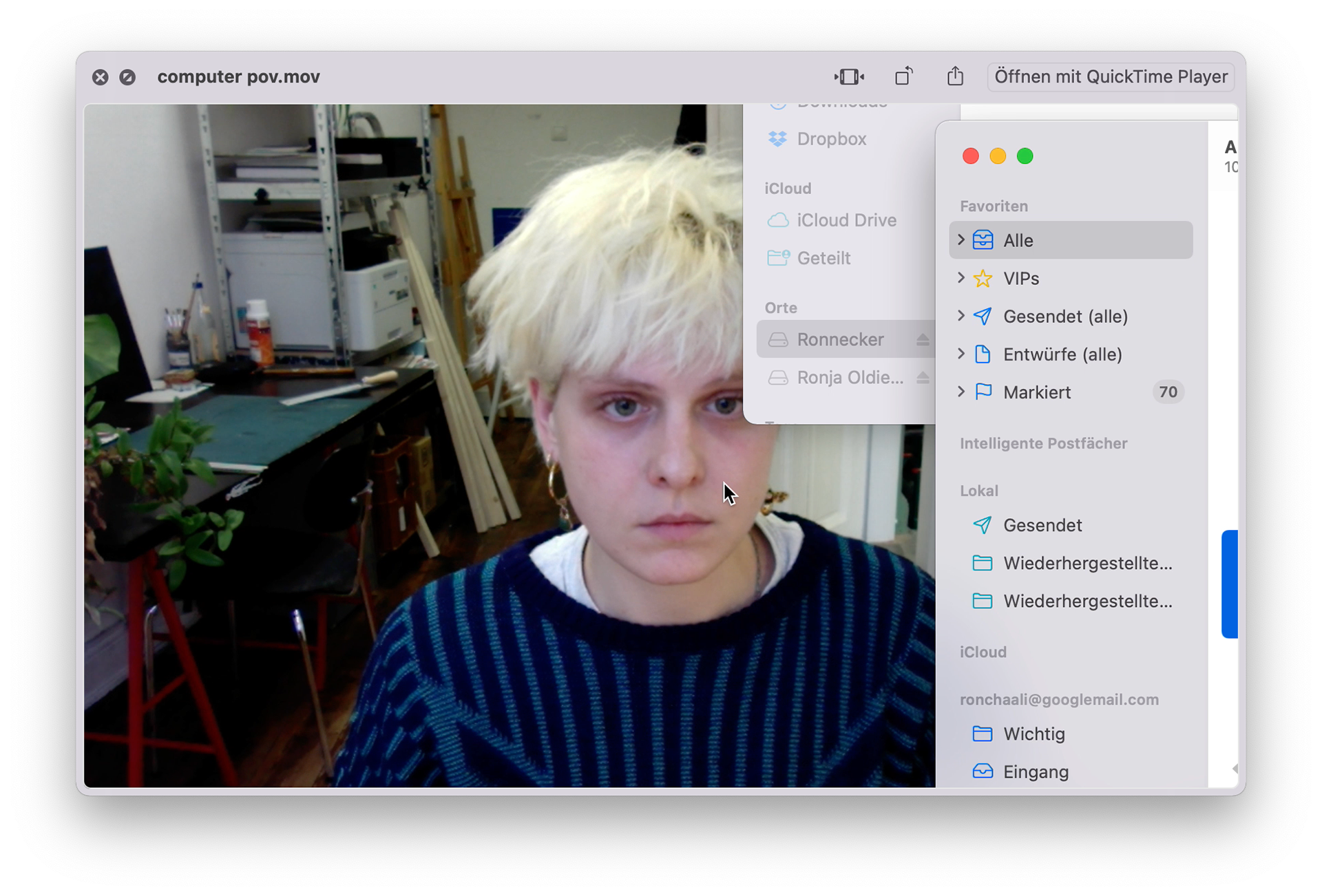Screen dimensions: 1322x896
Task: Close the Quick Look preview window
Action: coord(101,77)
